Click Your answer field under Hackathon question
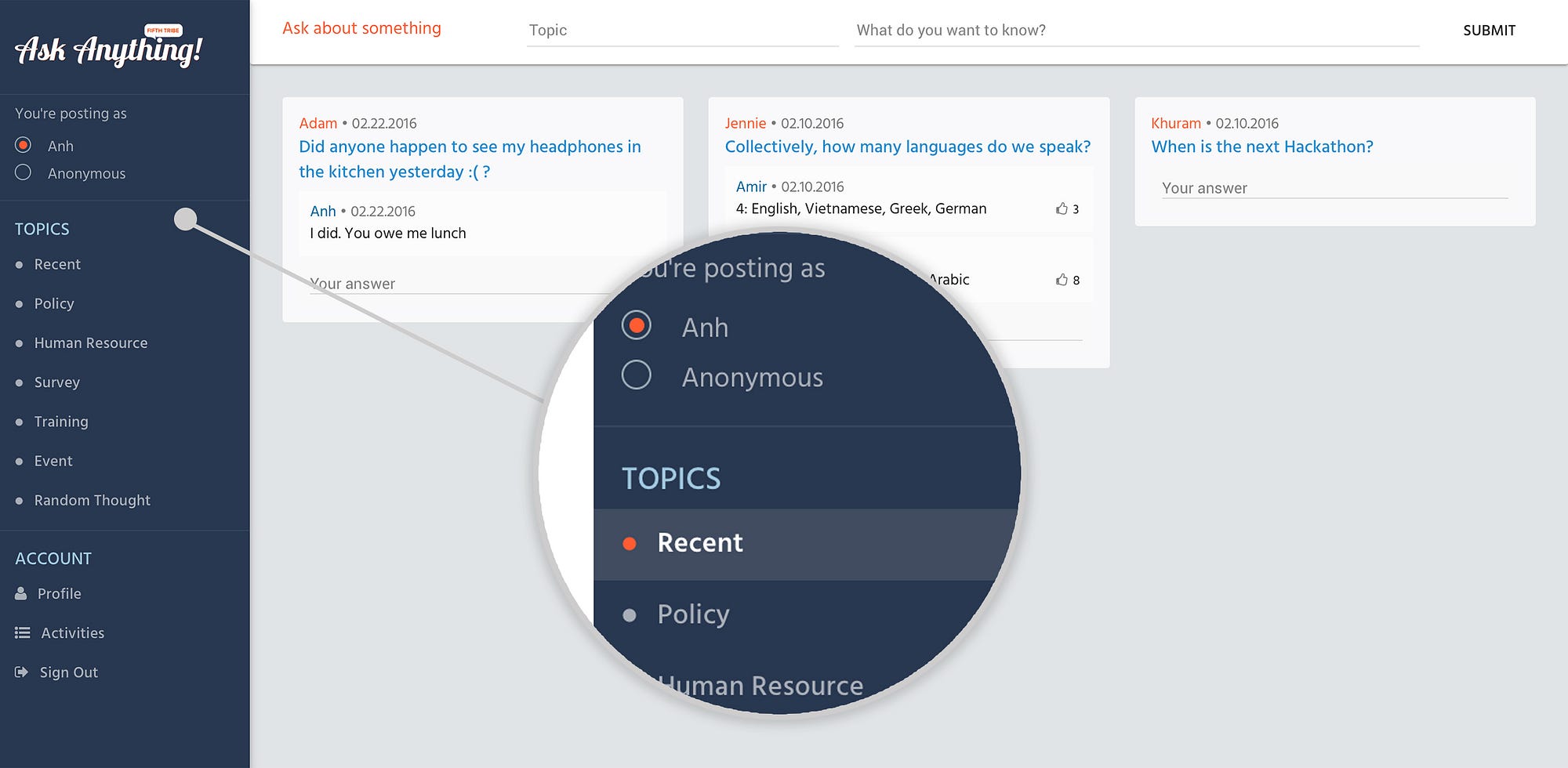The height and width of the screenshot is (768, 1568). click(1334, 188)
